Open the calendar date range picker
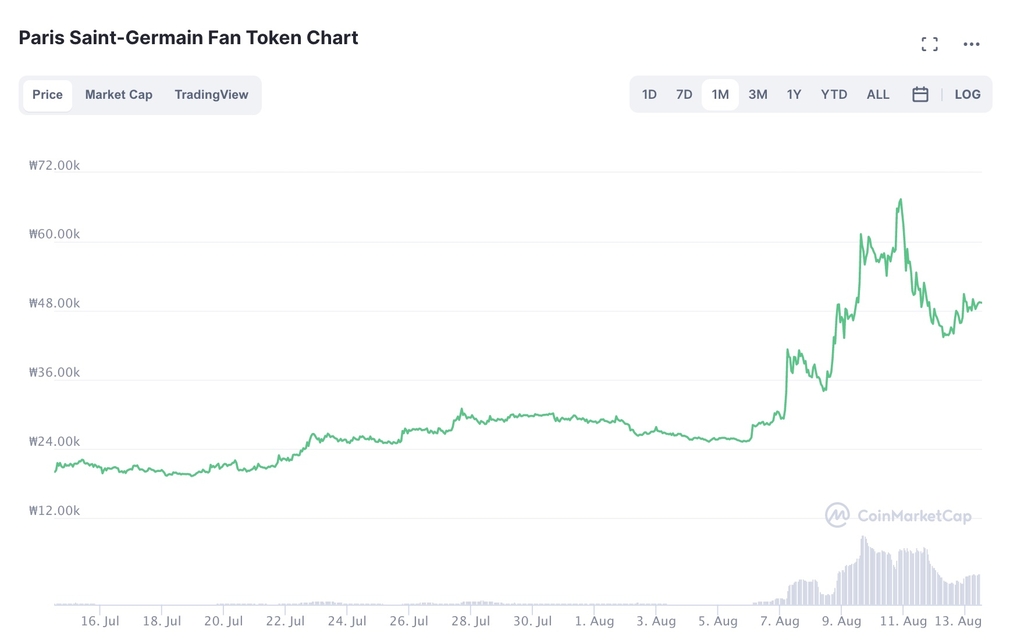 point(920,95)
